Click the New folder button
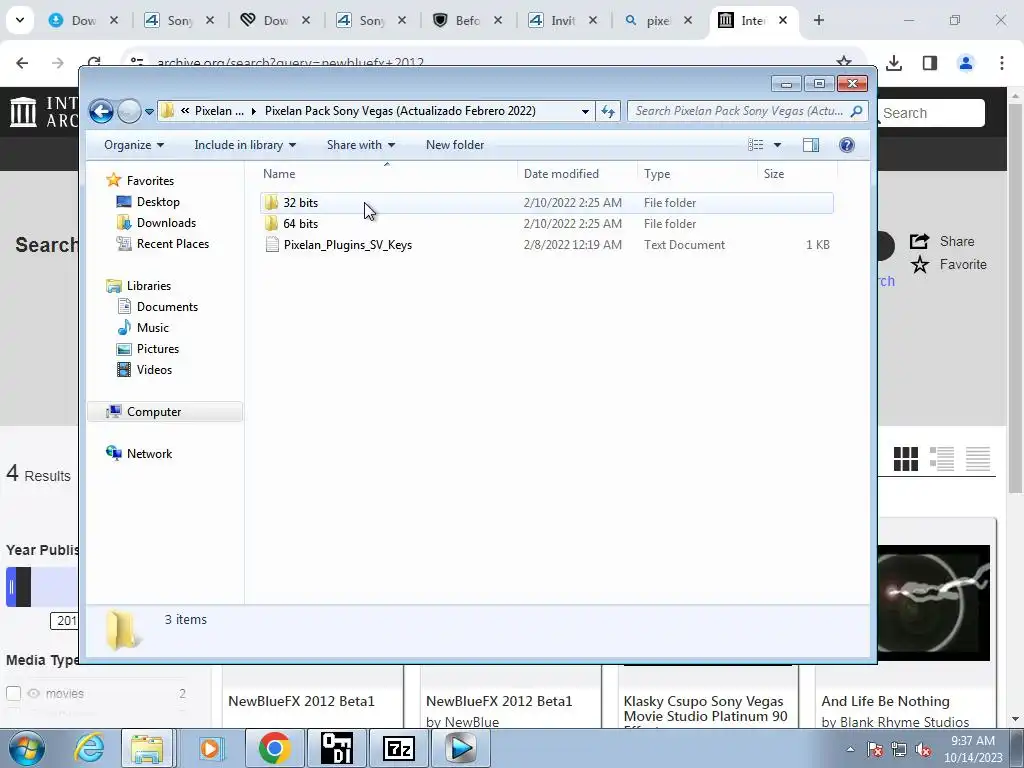 pyautogui.click(x=455, y=145)
